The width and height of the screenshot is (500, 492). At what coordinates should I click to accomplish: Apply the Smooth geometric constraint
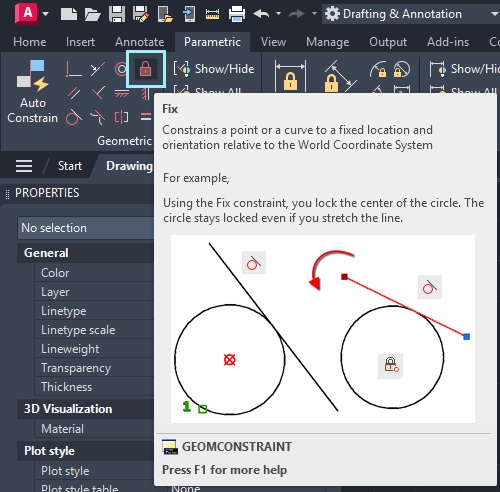pos(98,117)
